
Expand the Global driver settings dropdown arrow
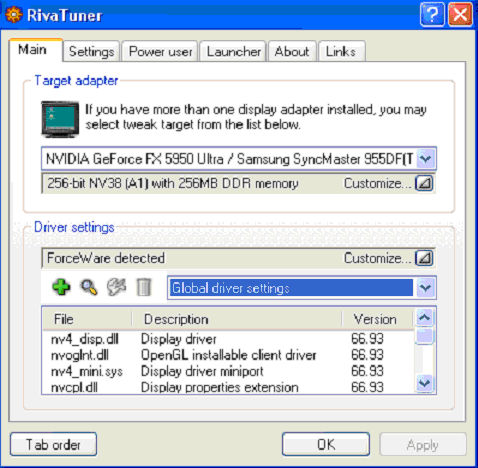425,288
